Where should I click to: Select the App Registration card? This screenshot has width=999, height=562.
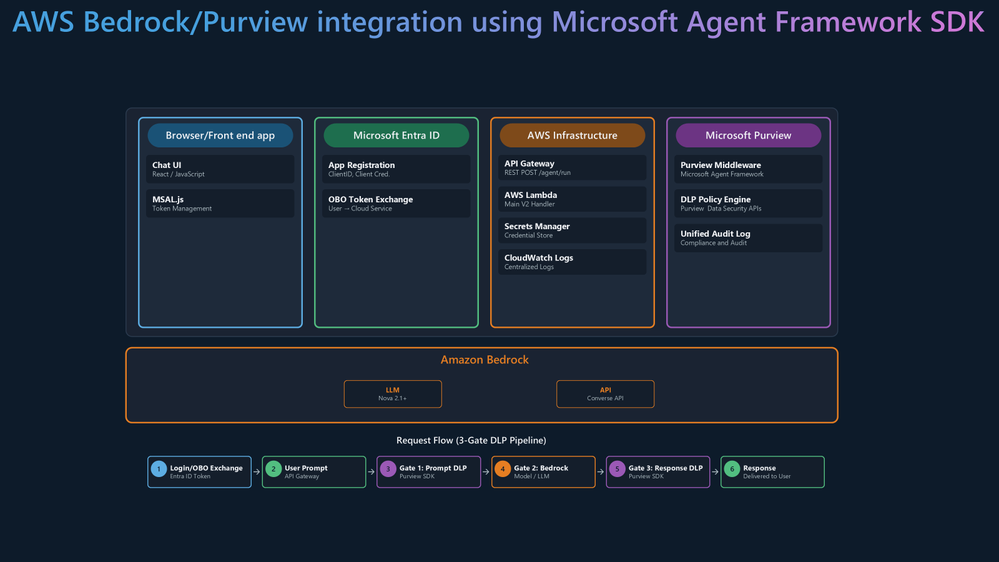396,169
